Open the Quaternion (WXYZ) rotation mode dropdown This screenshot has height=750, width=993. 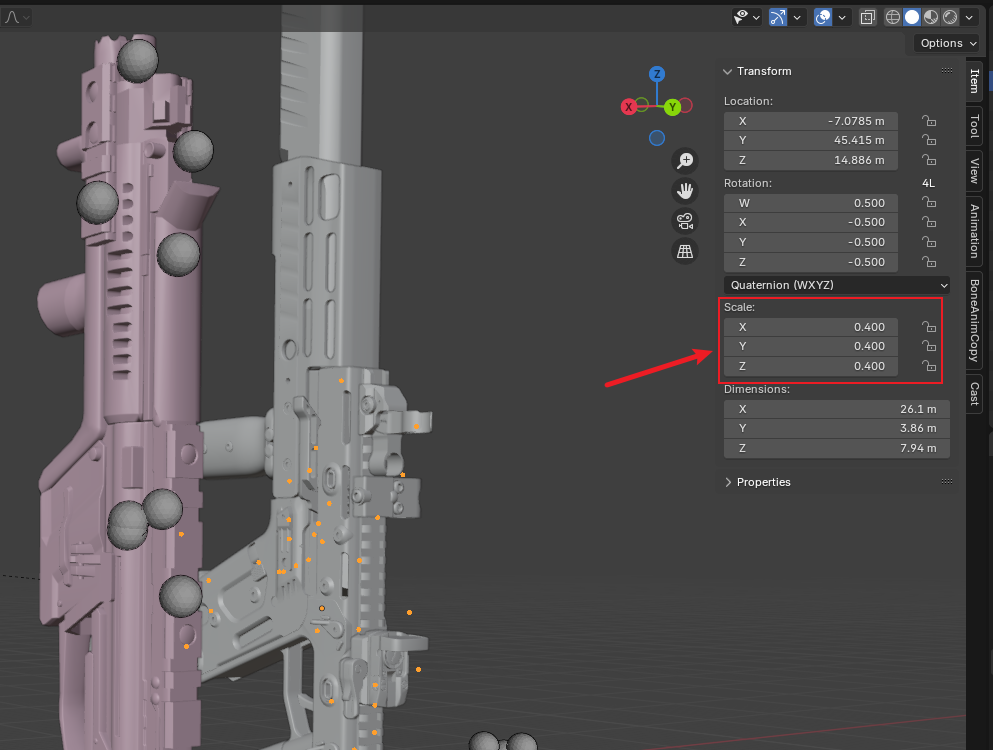836,285
